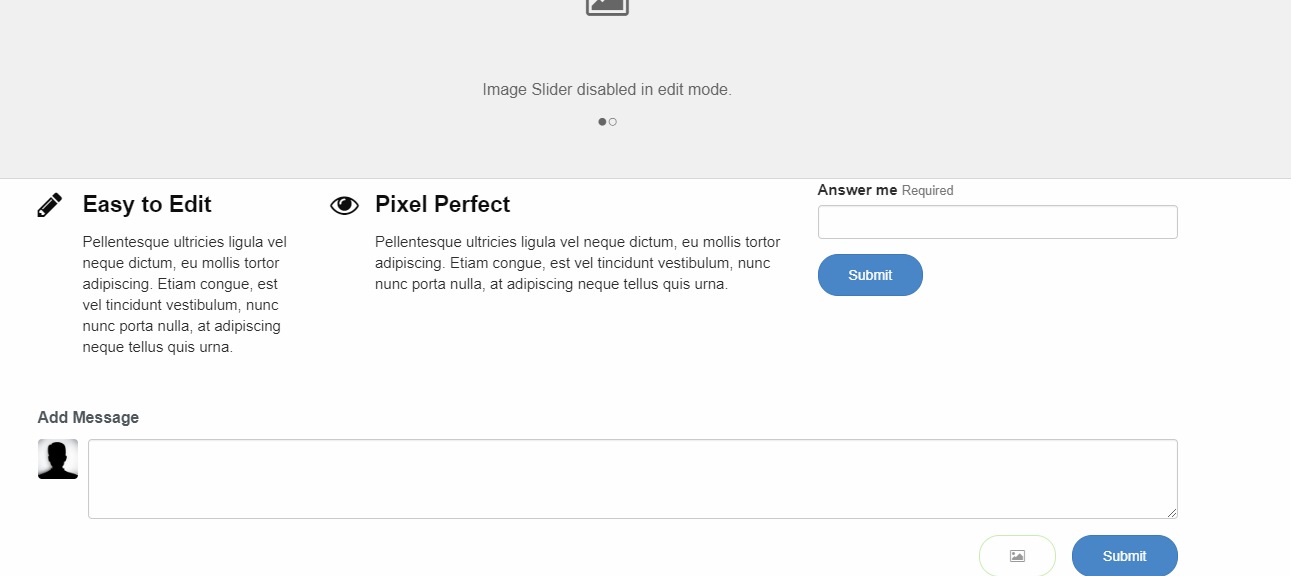Click the broken-image glyph above the slider text

[607, 5]
